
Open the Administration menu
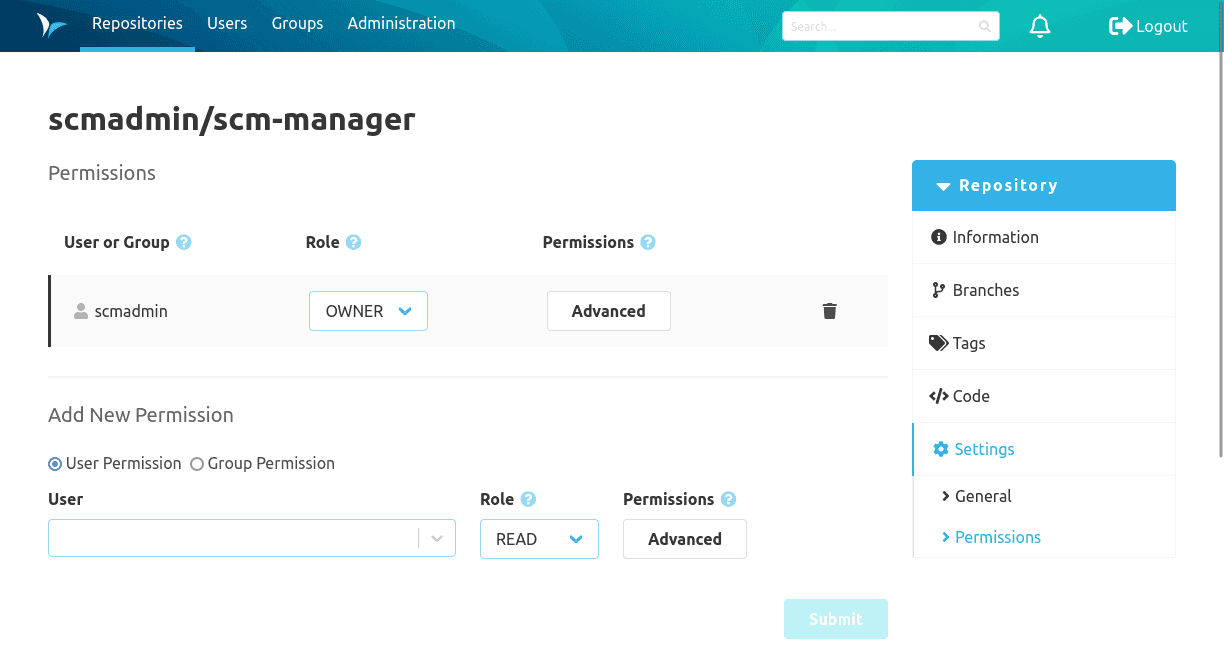(401, 23)
